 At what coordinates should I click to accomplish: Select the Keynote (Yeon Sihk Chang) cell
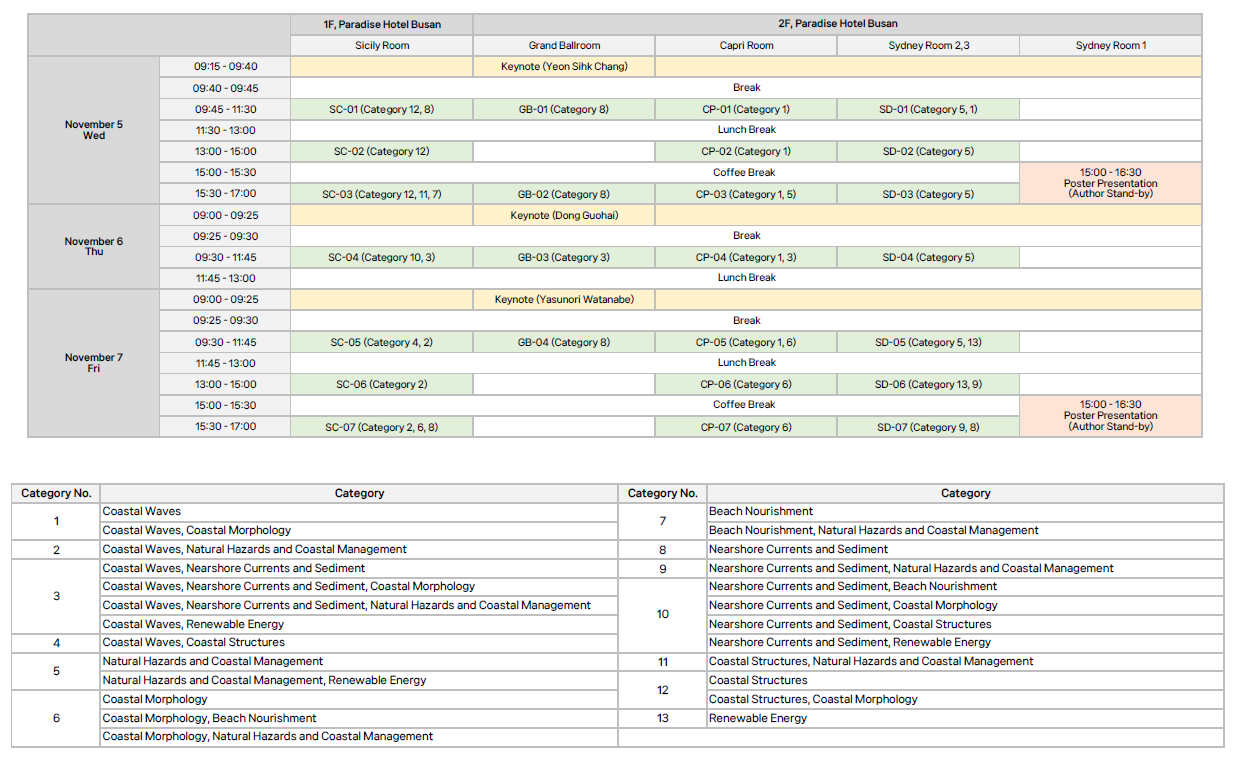click(564, 67)
